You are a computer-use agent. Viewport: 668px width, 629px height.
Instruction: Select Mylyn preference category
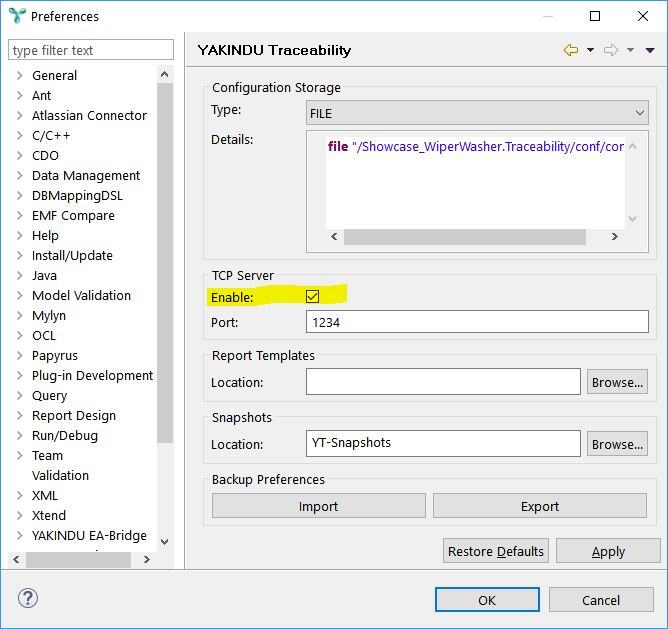pyautogui.click(x=49, y=316)
